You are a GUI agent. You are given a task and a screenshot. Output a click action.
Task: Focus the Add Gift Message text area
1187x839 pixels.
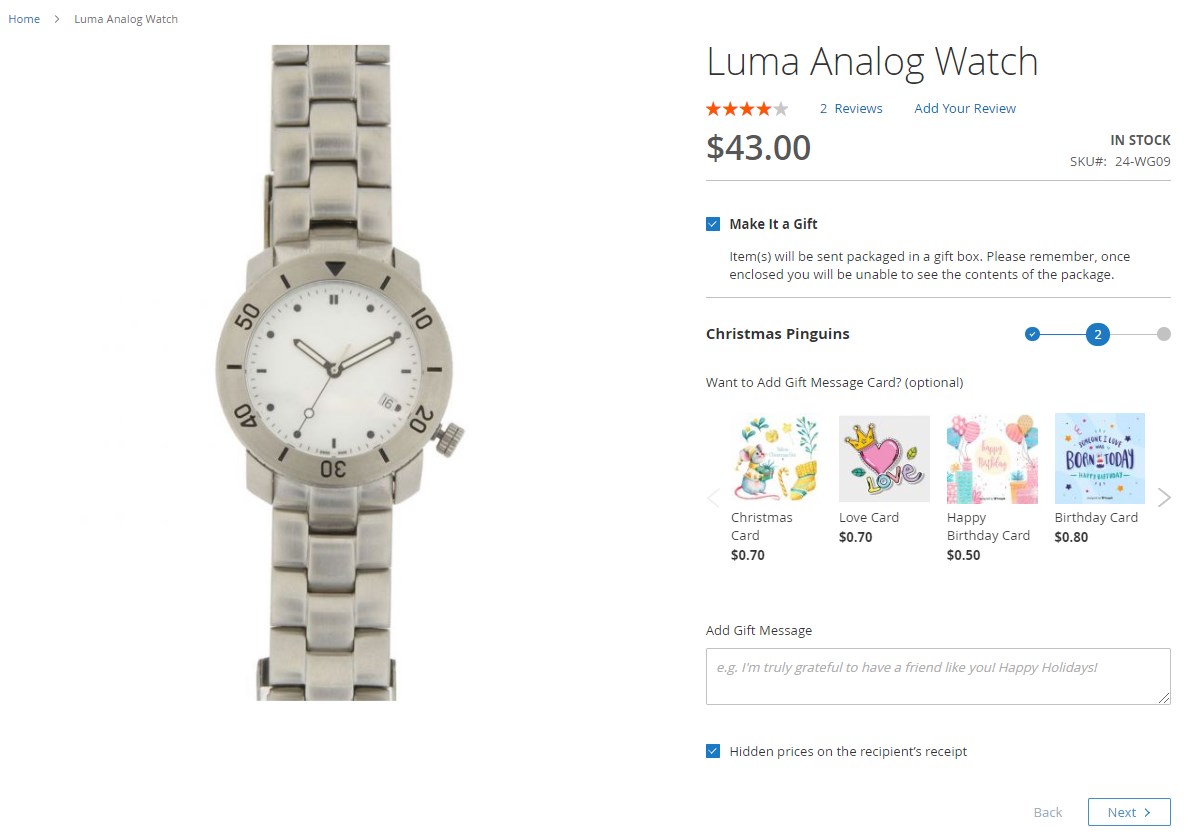coord(938,676)
